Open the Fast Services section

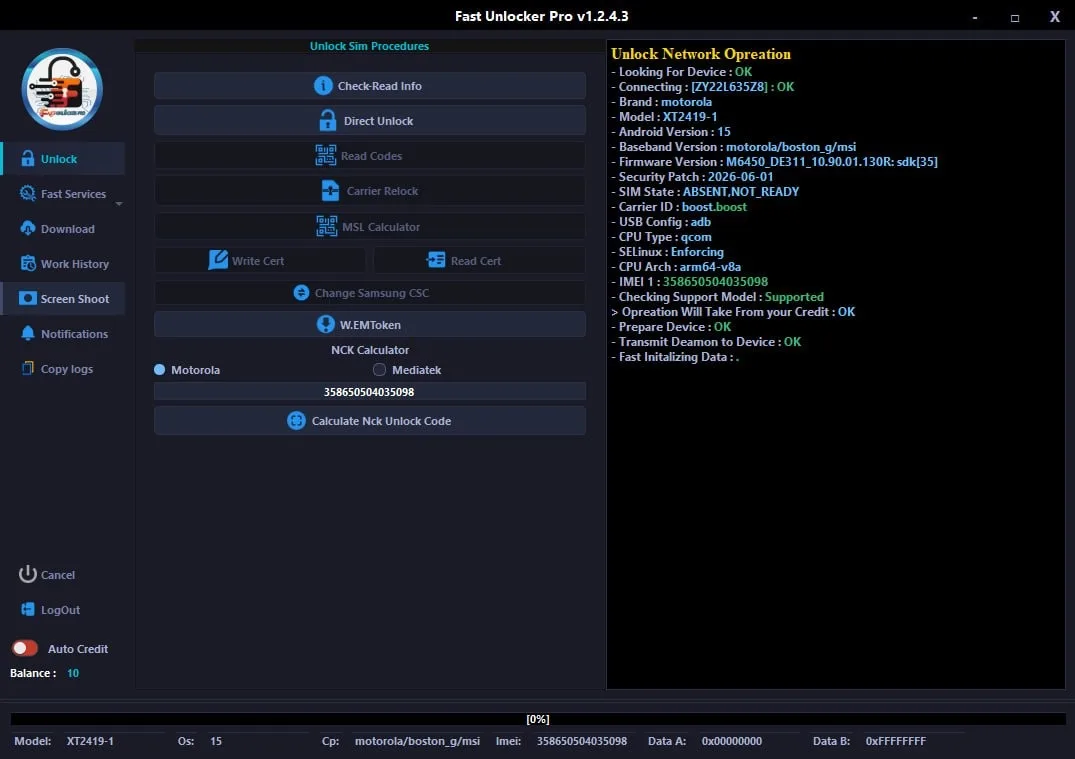[x=62, y=193]
